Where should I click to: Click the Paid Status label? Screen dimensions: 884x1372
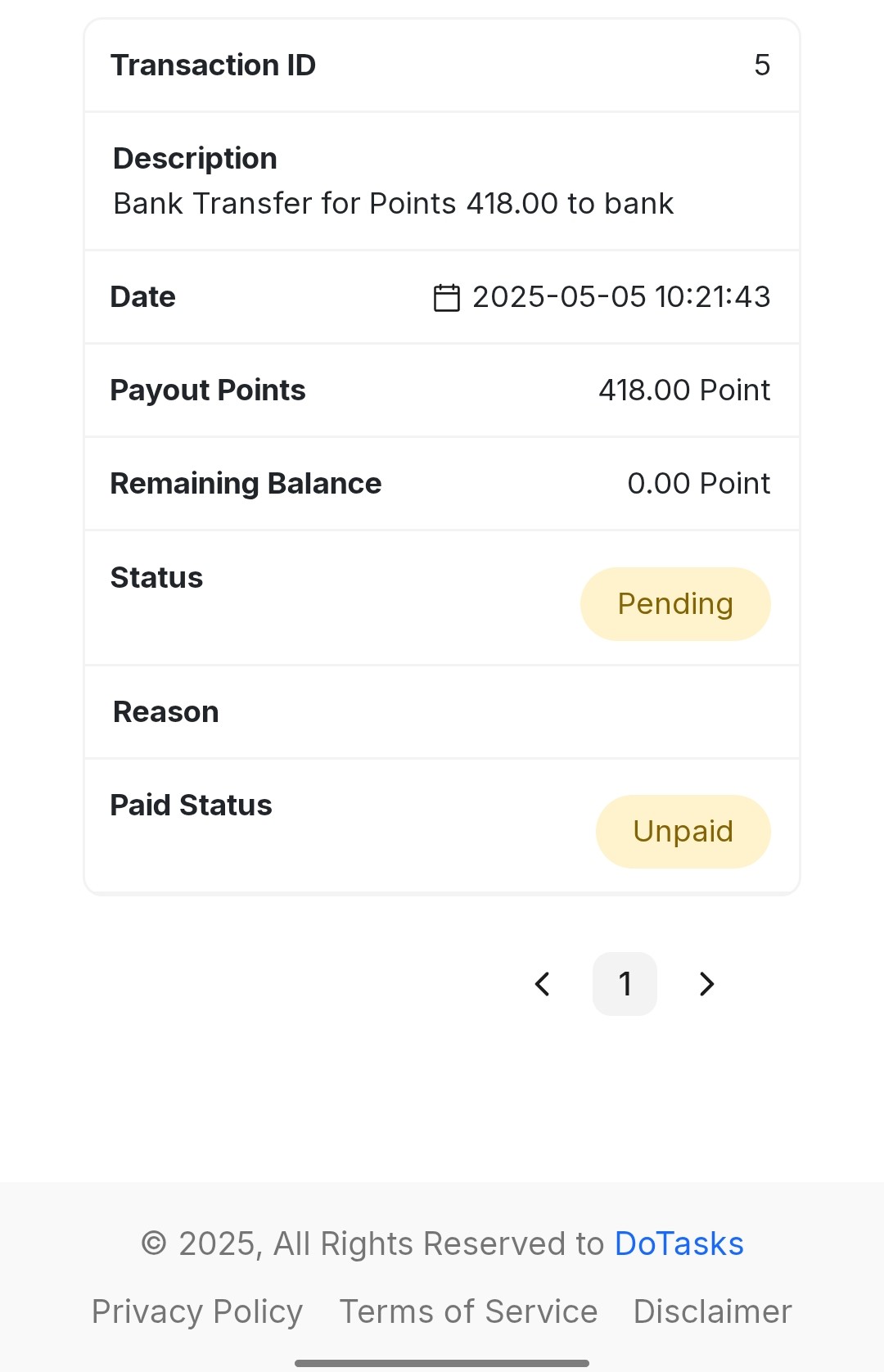coord(192,806)
